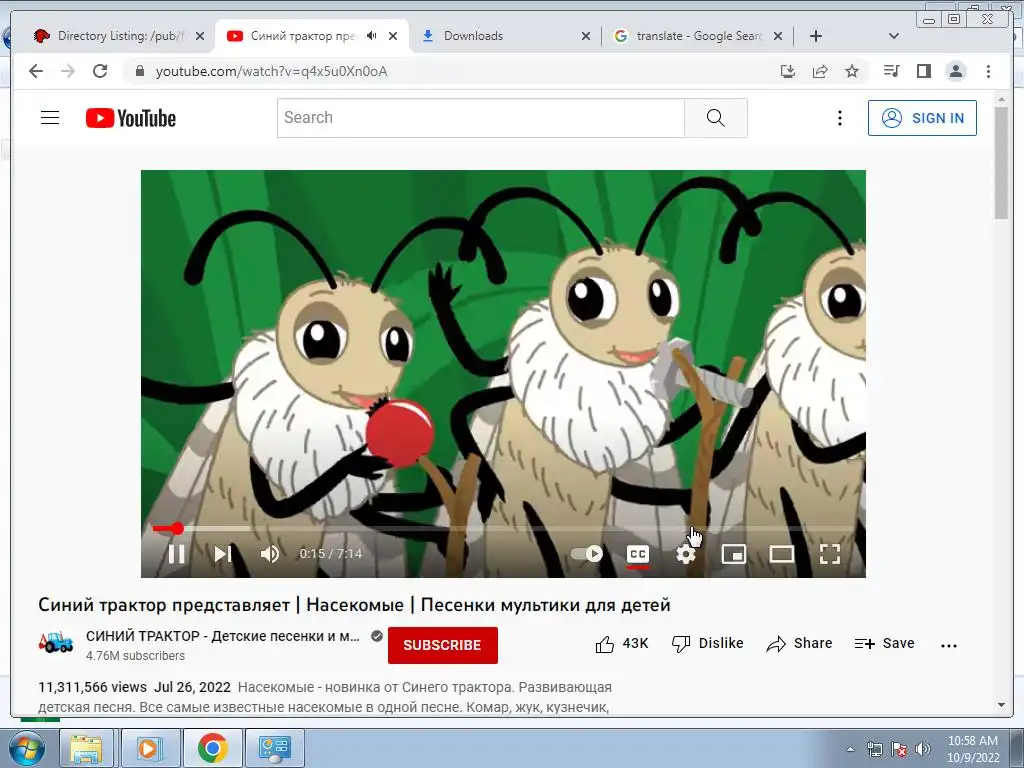
Task: Toggle closed captions CC button
Action: (x=637, y=554)
